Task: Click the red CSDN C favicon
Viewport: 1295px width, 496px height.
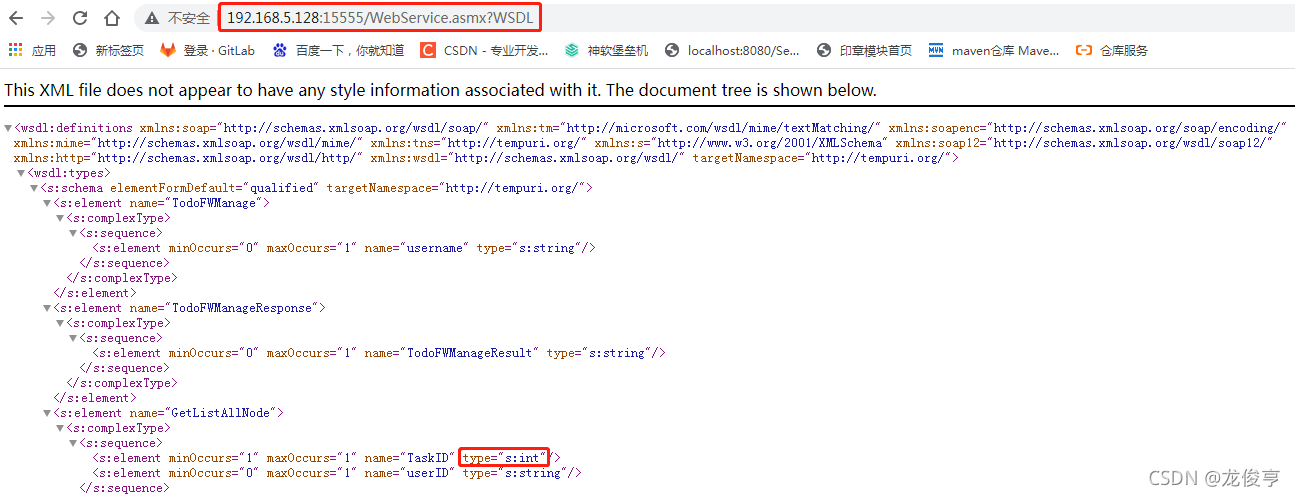Action: pyautogui.click(x=428, y=50)
